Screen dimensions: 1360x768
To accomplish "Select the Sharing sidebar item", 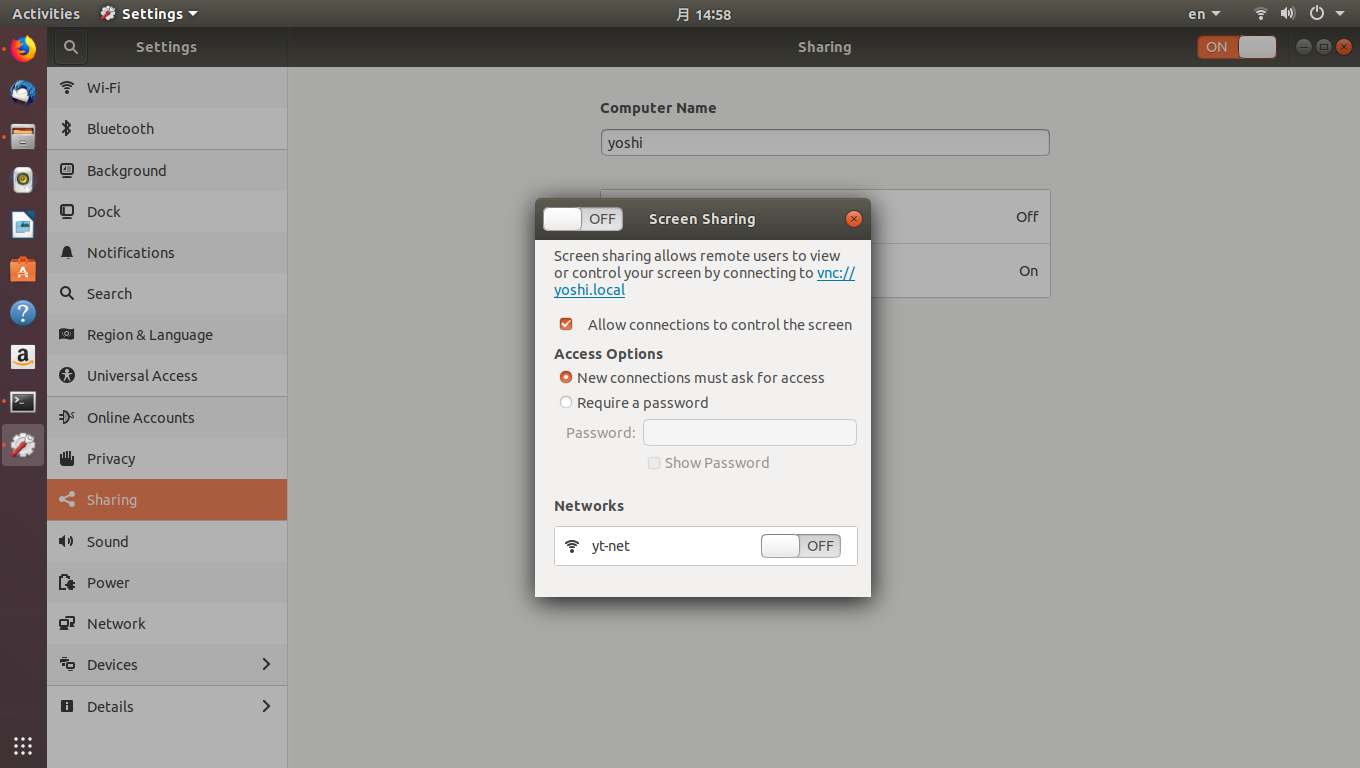I will pyautogui.click(x=167, y=500).
